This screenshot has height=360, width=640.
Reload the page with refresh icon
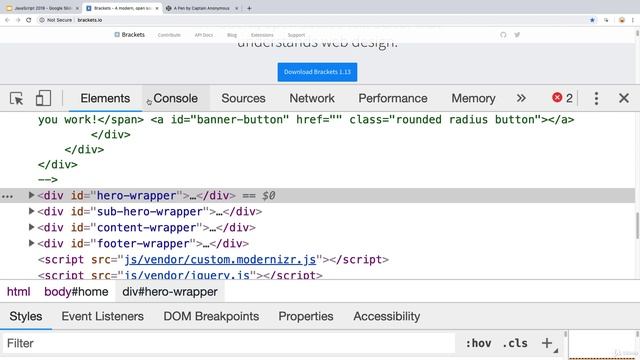[x=29, y=20]
